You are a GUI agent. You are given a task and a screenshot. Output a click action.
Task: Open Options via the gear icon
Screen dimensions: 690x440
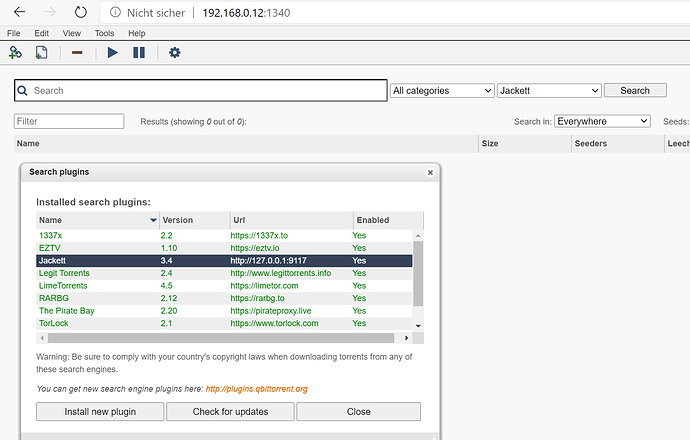175,52
